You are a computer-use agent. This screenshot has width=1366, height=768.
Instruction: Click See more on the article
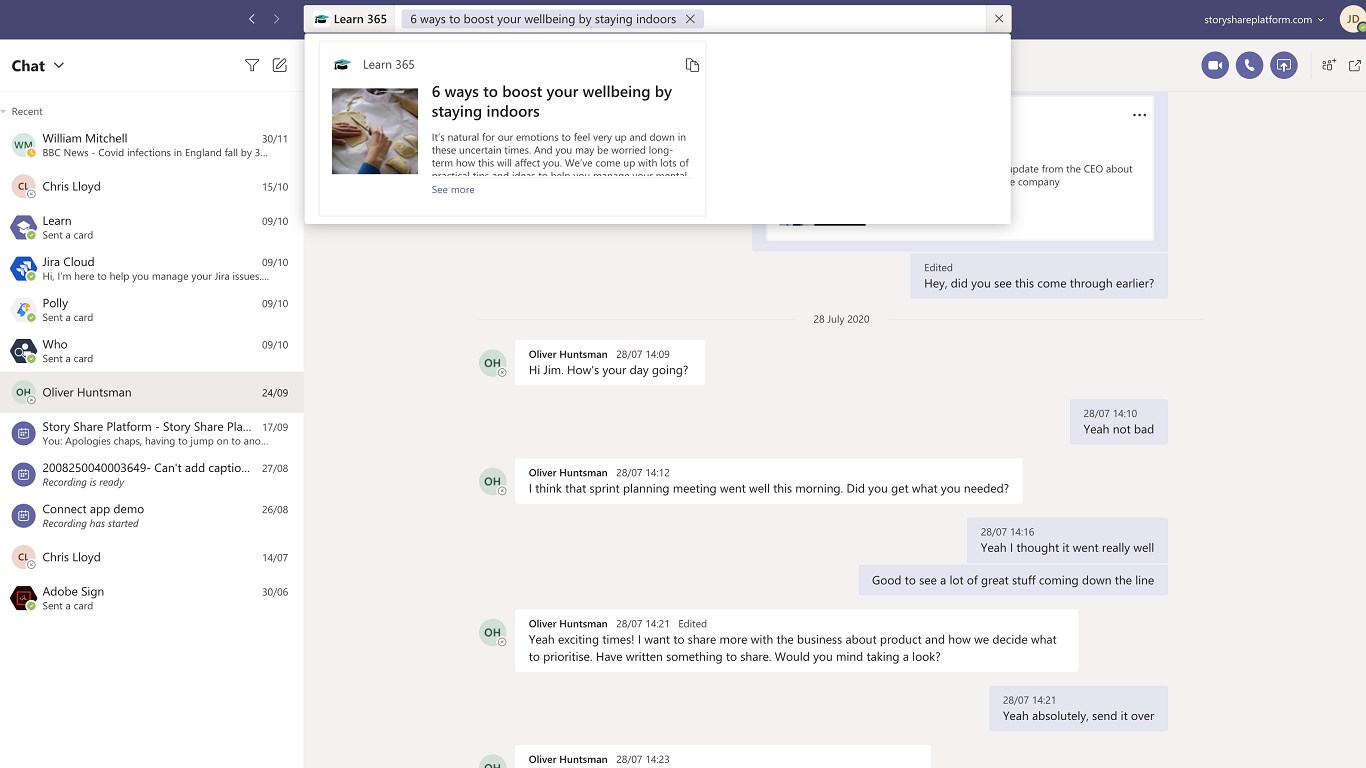pyautogui.click(x=453, y=190)
